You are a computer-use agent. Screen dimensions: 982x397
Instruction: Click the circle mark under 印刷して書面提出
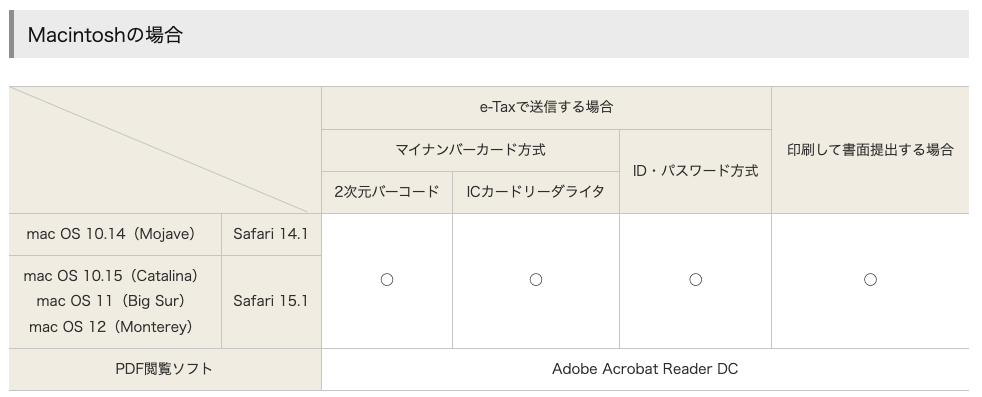pyautogui.click(x=870, y=280)
